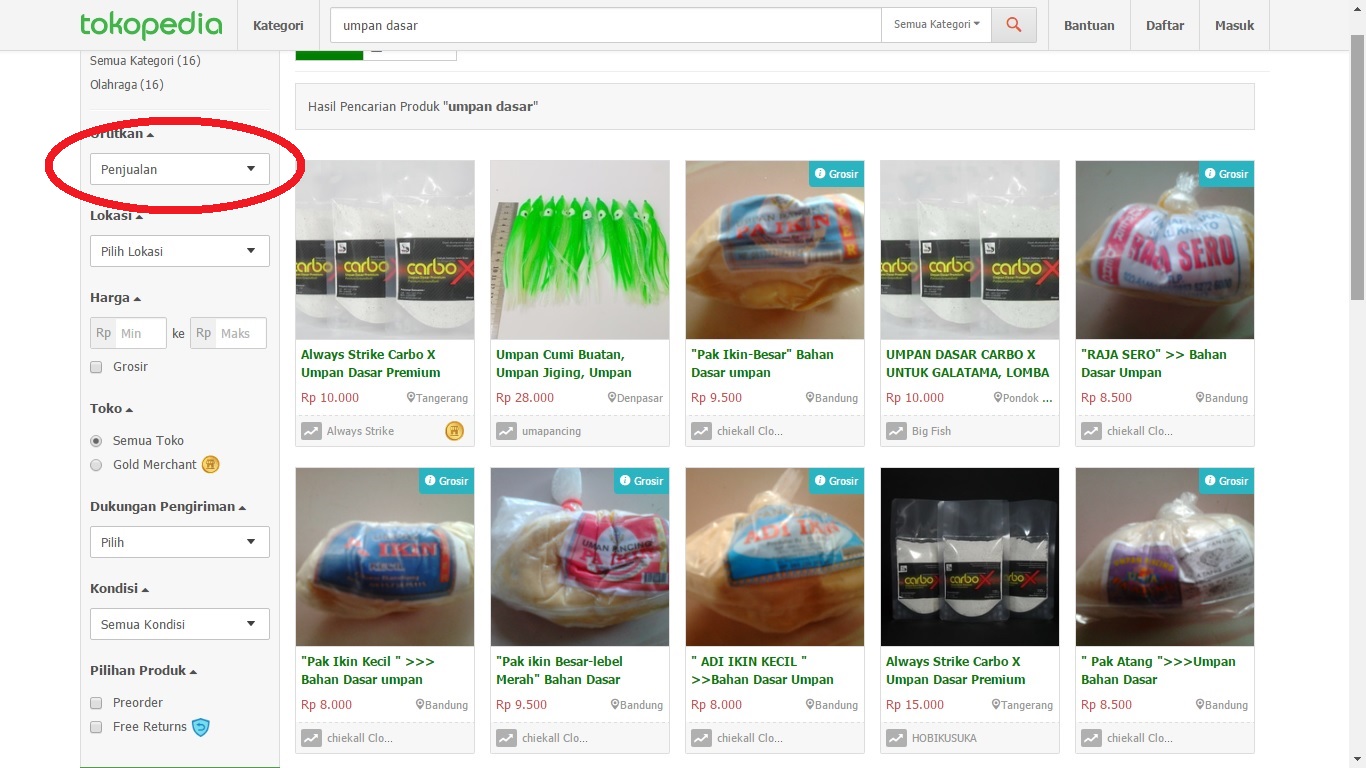Viewport: 1366px width, 768px height.
Task: Expand the Semua Kategori search dropdown
Action: point(936,25)
